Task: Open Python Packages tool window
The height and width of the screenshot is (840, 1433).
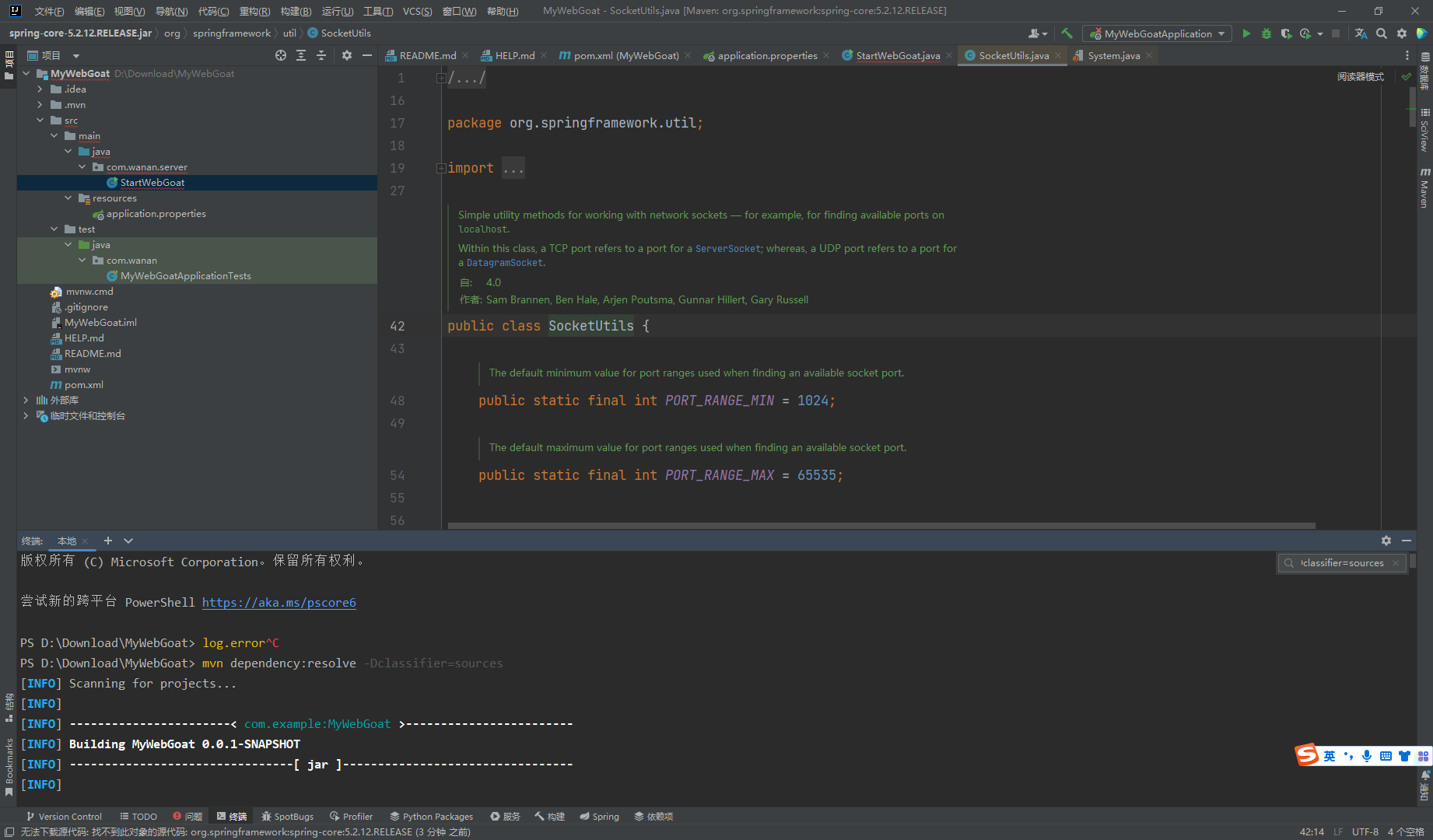Action: pos(431,817)
